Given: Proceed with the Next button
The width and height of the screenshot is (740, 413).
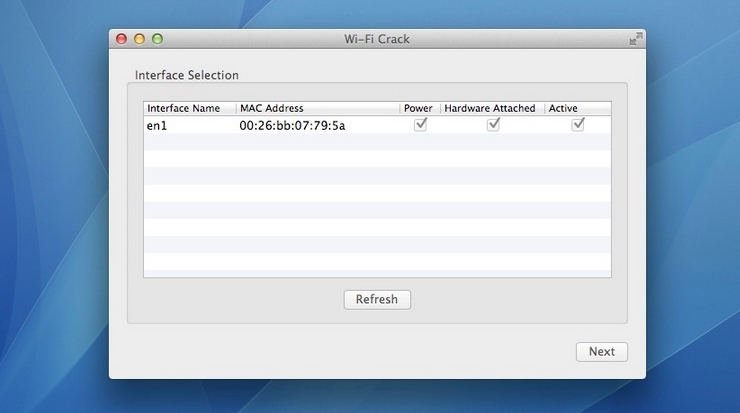Looking at the screenshot, I should pyautogui.click(x=602, y=352).
